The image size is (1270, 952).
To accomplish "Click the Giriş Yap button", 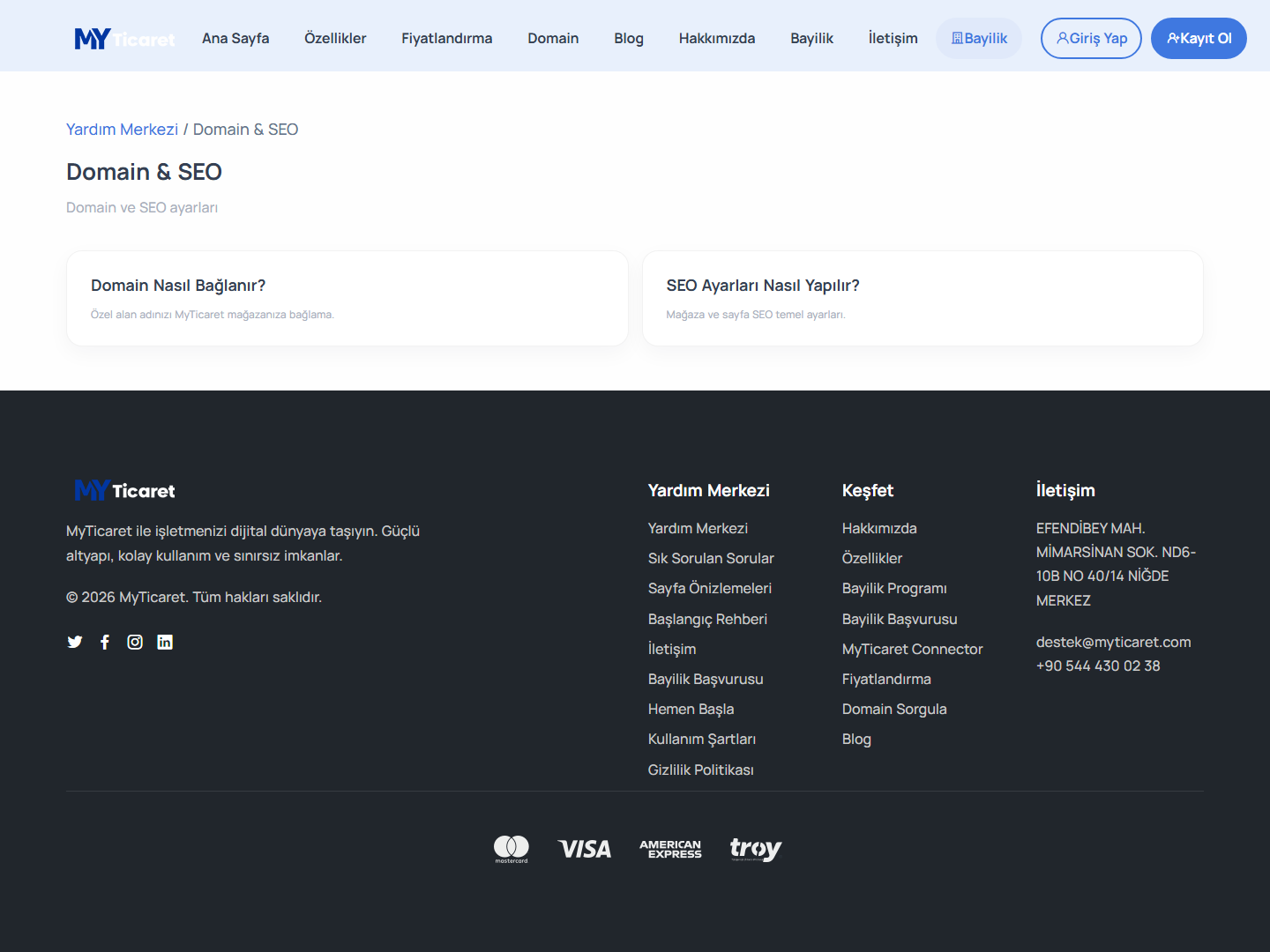I will click(1092, 39).
